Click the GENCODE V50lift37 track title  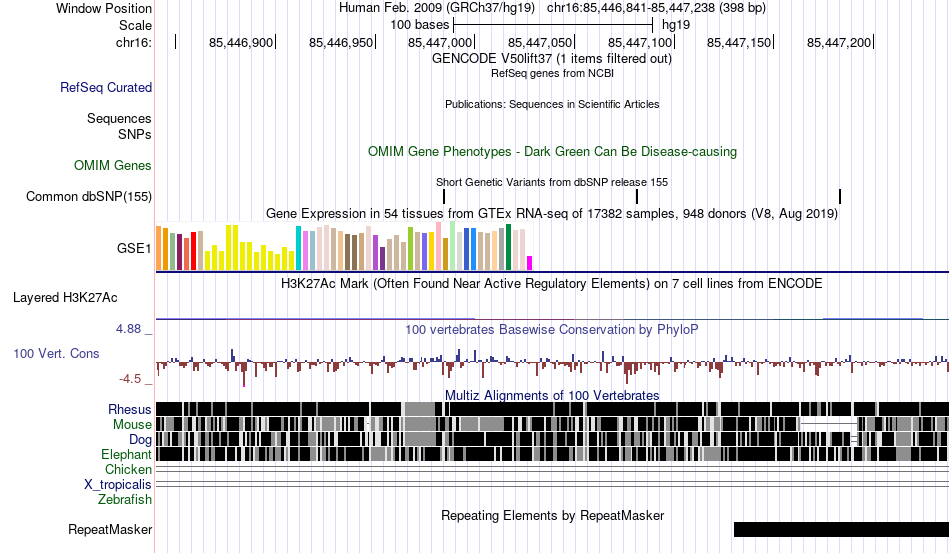click(551, 59)
